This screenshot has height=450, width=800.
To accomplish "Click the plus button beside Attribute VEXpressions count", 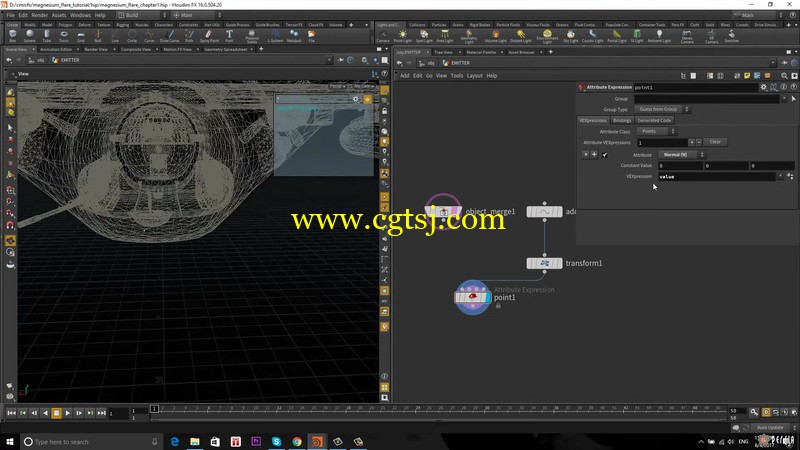I will 692,142.
